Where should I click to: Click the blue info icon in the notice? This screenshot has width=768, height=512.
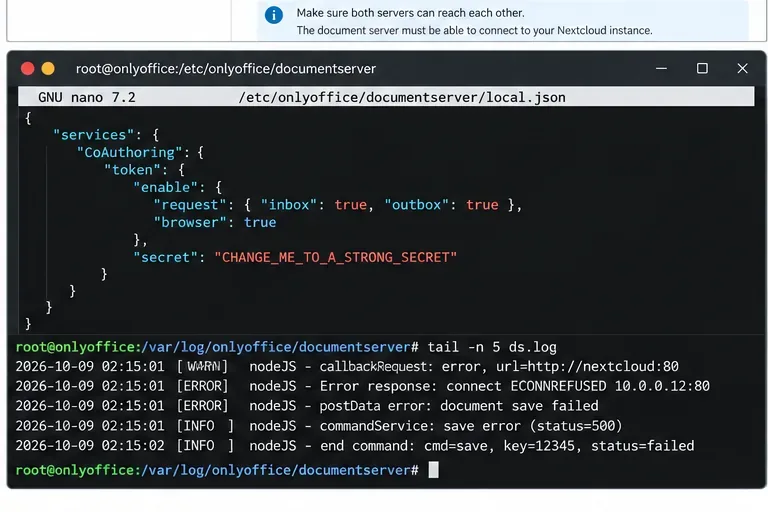coord(274,15)
